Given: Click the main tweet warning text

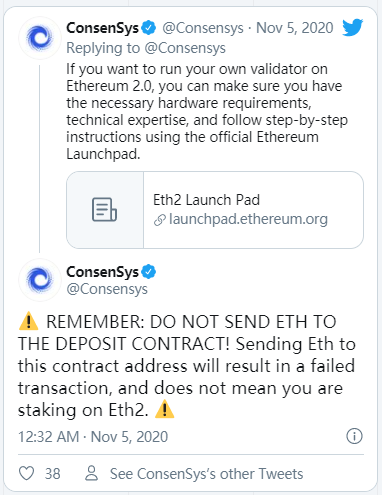Looking at the screenshot, I should (187, 366).
